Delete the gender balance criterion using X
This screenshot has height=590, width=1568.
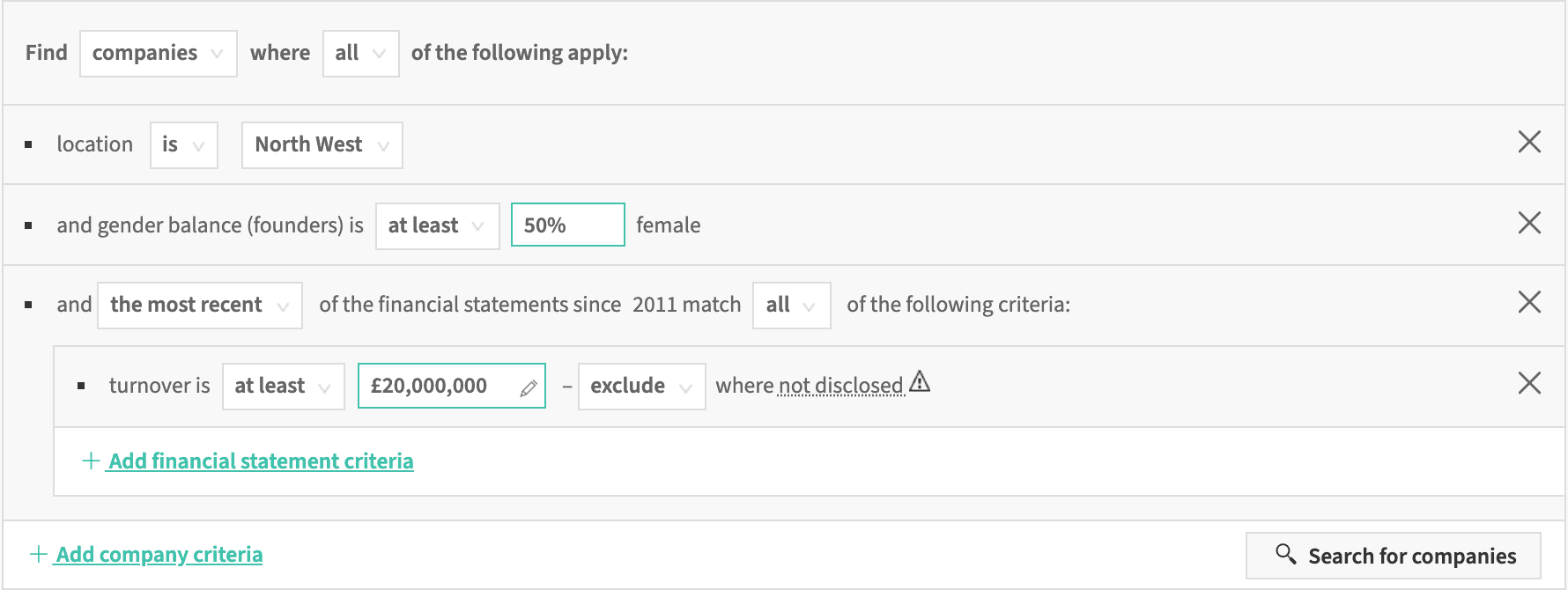point(1529,223)
